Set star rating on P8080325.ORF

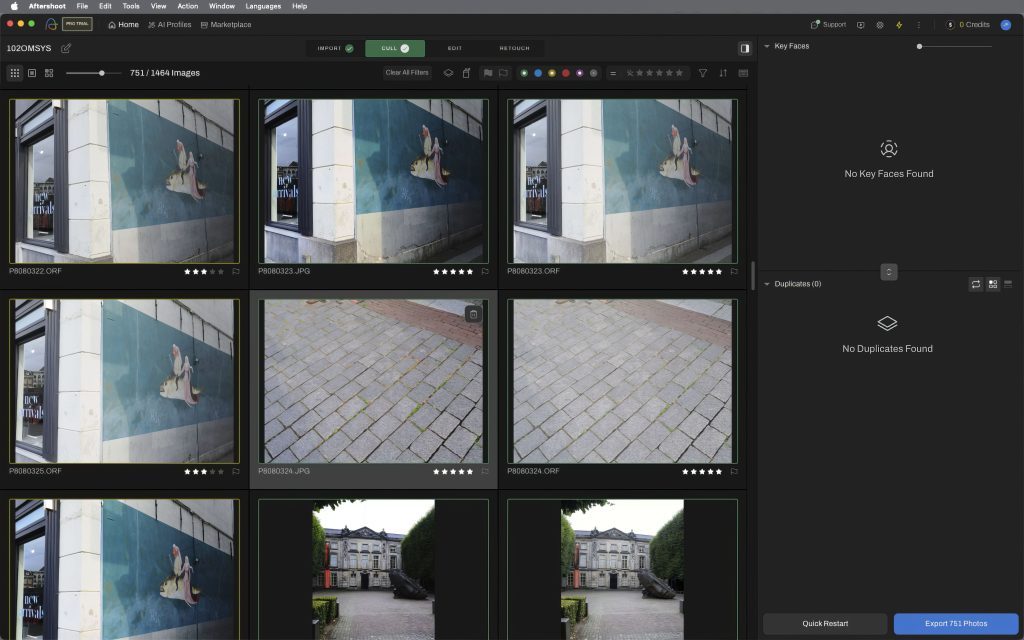point(204,472)
